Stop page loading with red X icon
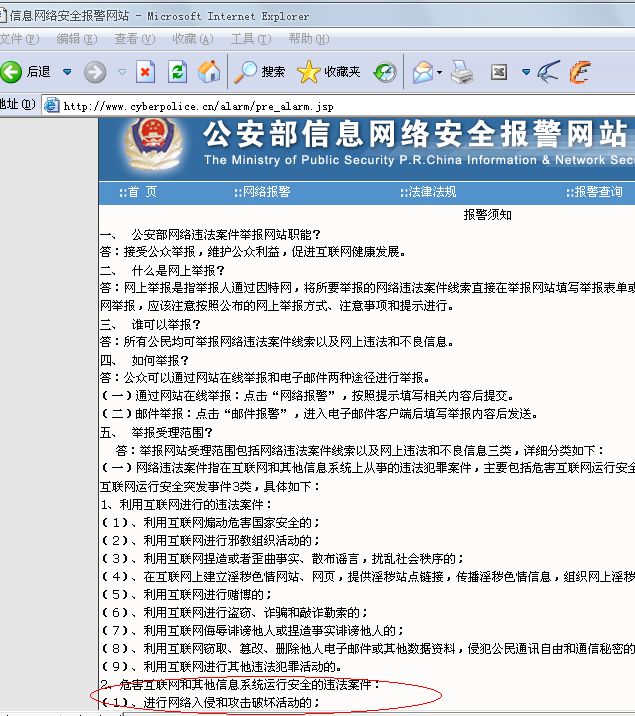 pos(146,72)
